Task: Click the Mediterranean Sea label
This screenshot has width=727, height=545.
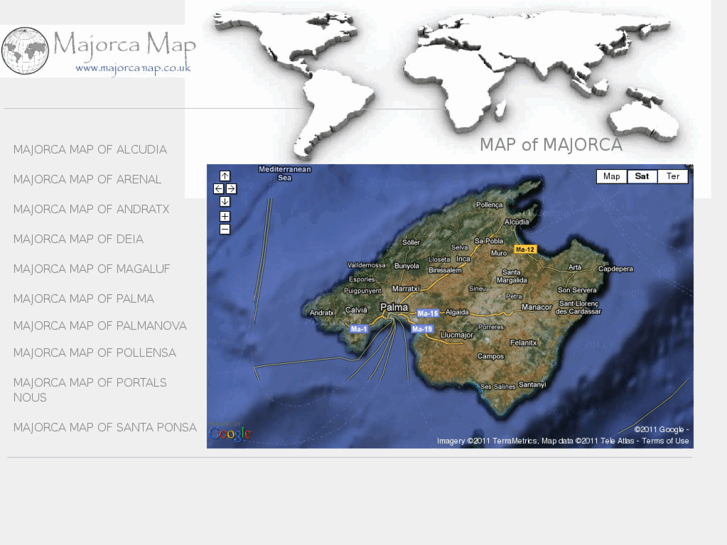Action: click(x=285, y=173)
